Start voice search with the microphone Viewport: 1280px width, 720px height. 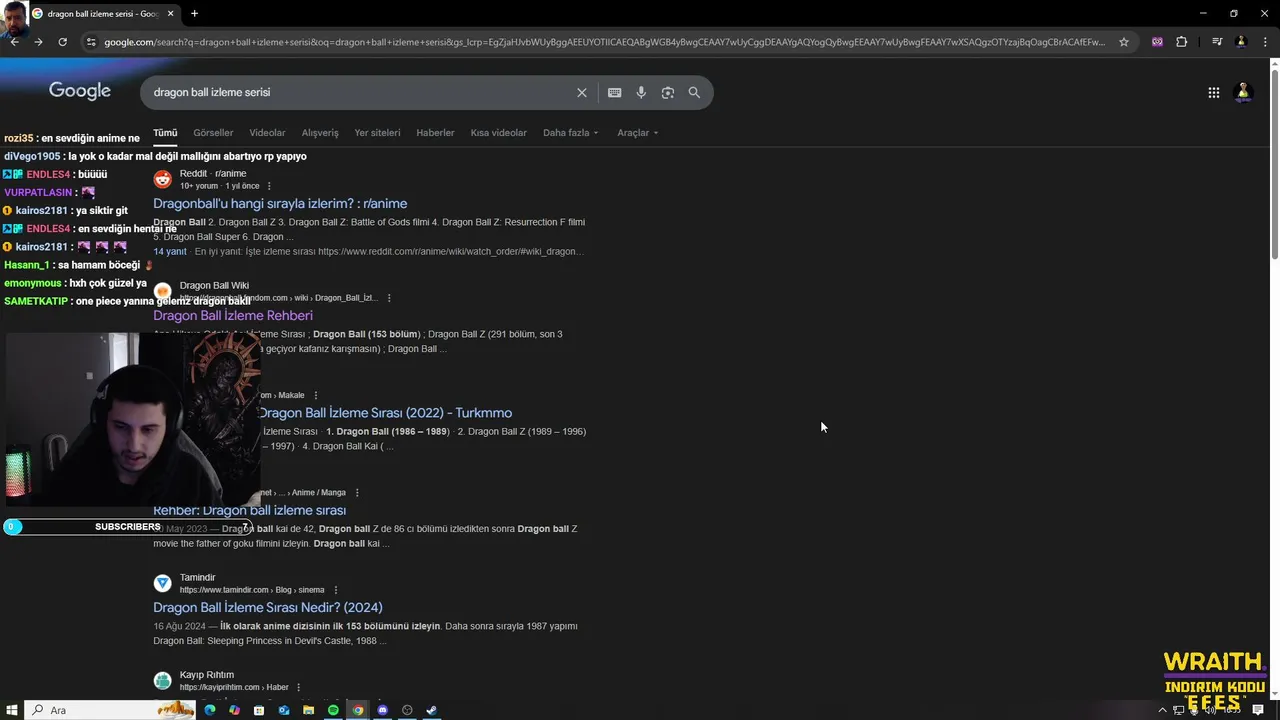pos(641,92)
